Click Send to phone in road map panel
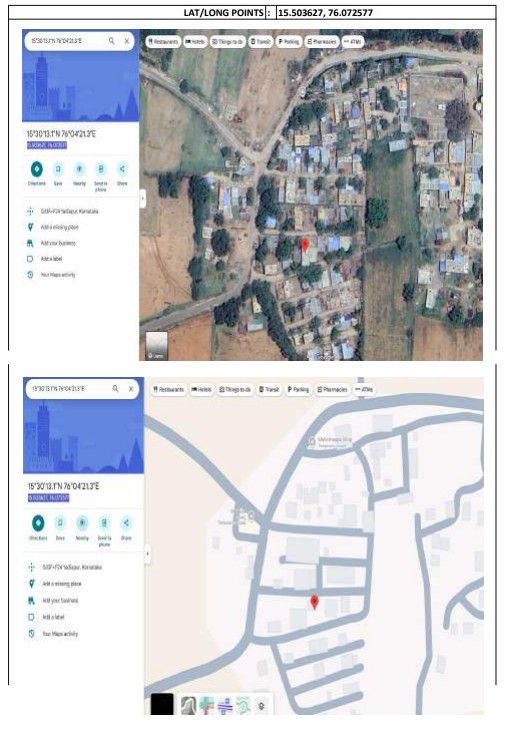This screenshot has width=510, height=731. (104, 531)
